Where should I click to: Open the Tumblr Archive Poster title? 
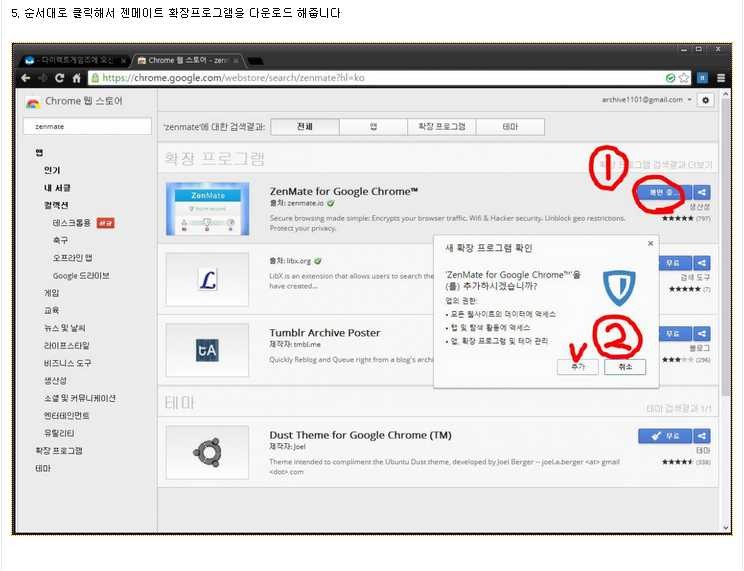(x=325, y=333)
